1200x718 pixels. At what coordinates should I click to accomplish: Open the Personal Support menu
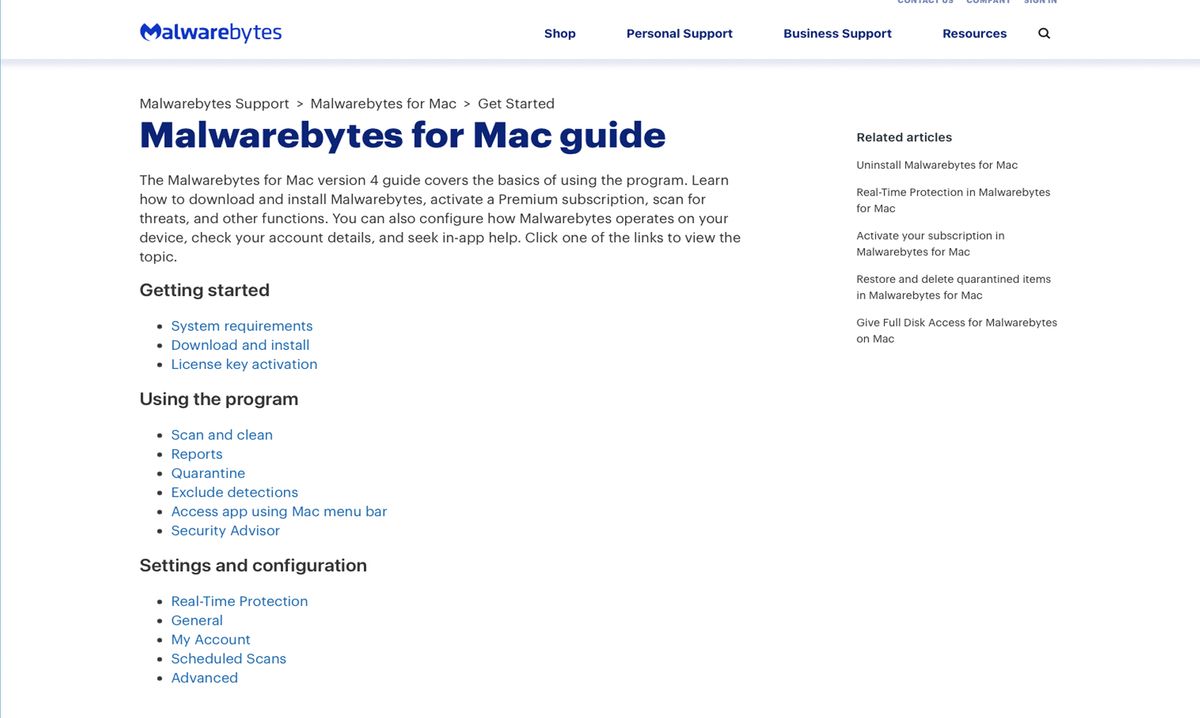679,33
